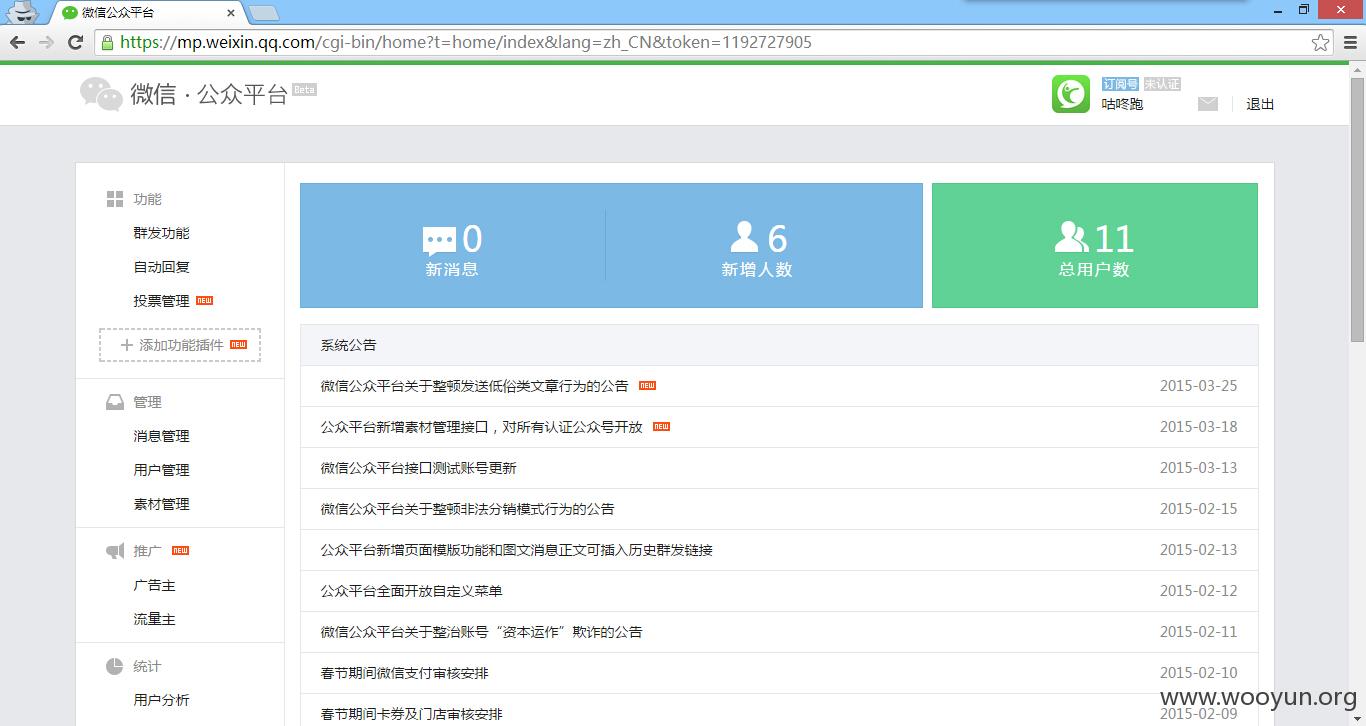This screenshot has height=726, width=1366.
Task: Click incognito spy icon in title bar
Action: (22, 12)
